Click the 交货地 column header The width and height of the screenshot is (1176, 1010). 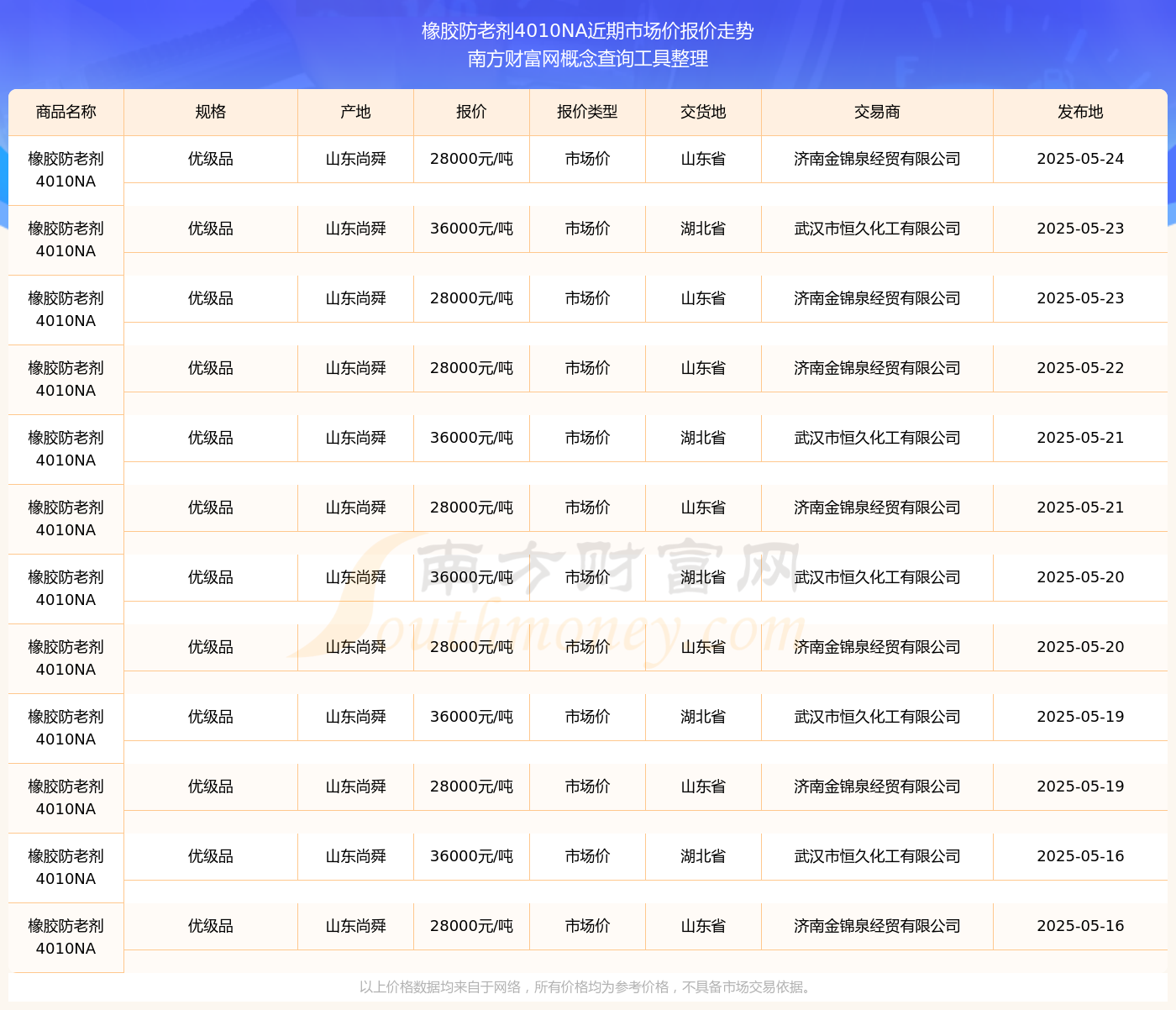[704, 112]
